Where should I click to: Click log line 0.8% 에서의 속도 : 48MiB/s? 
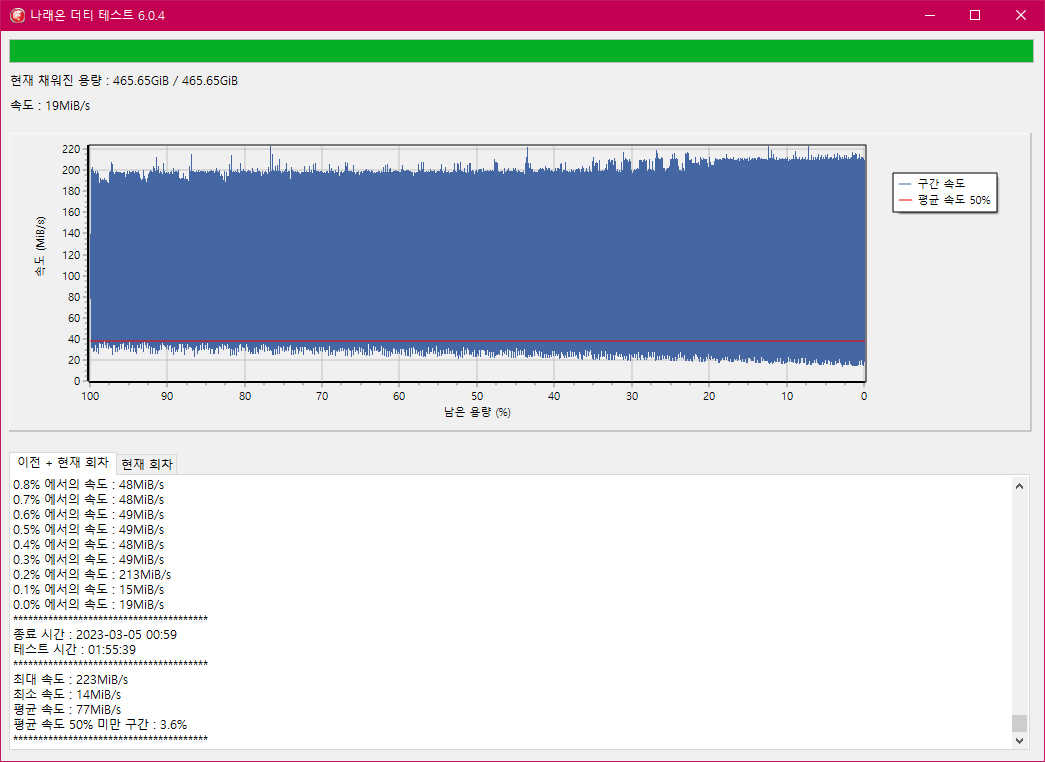point(89,485)
